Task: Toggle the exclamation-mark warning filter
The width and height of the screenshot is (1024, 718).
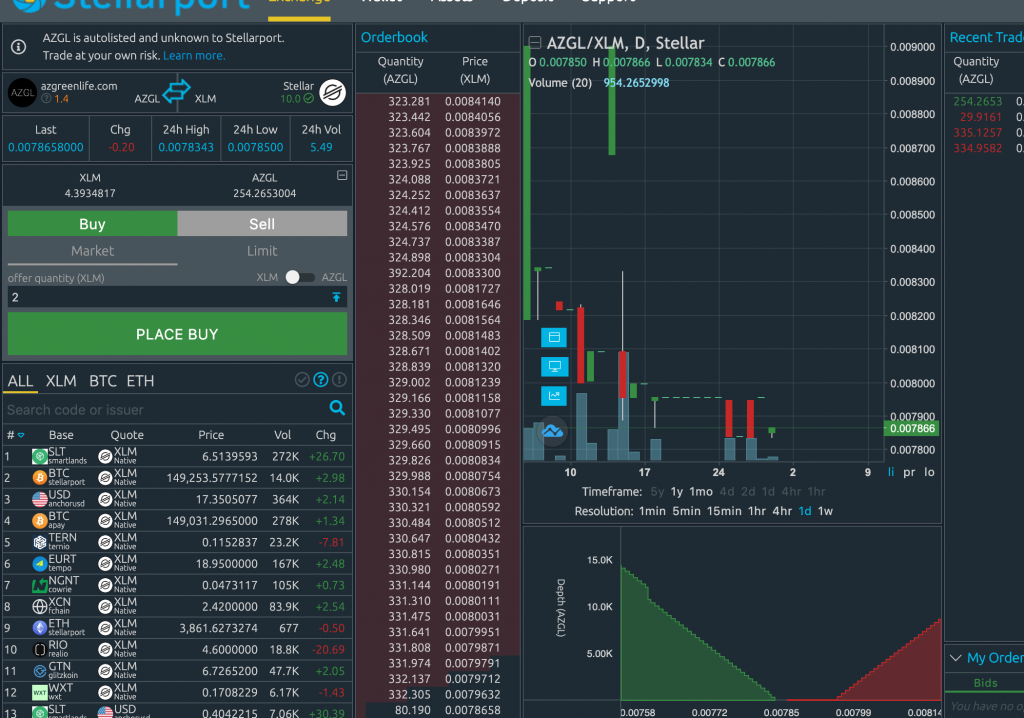Action: [x=340, y=380]
